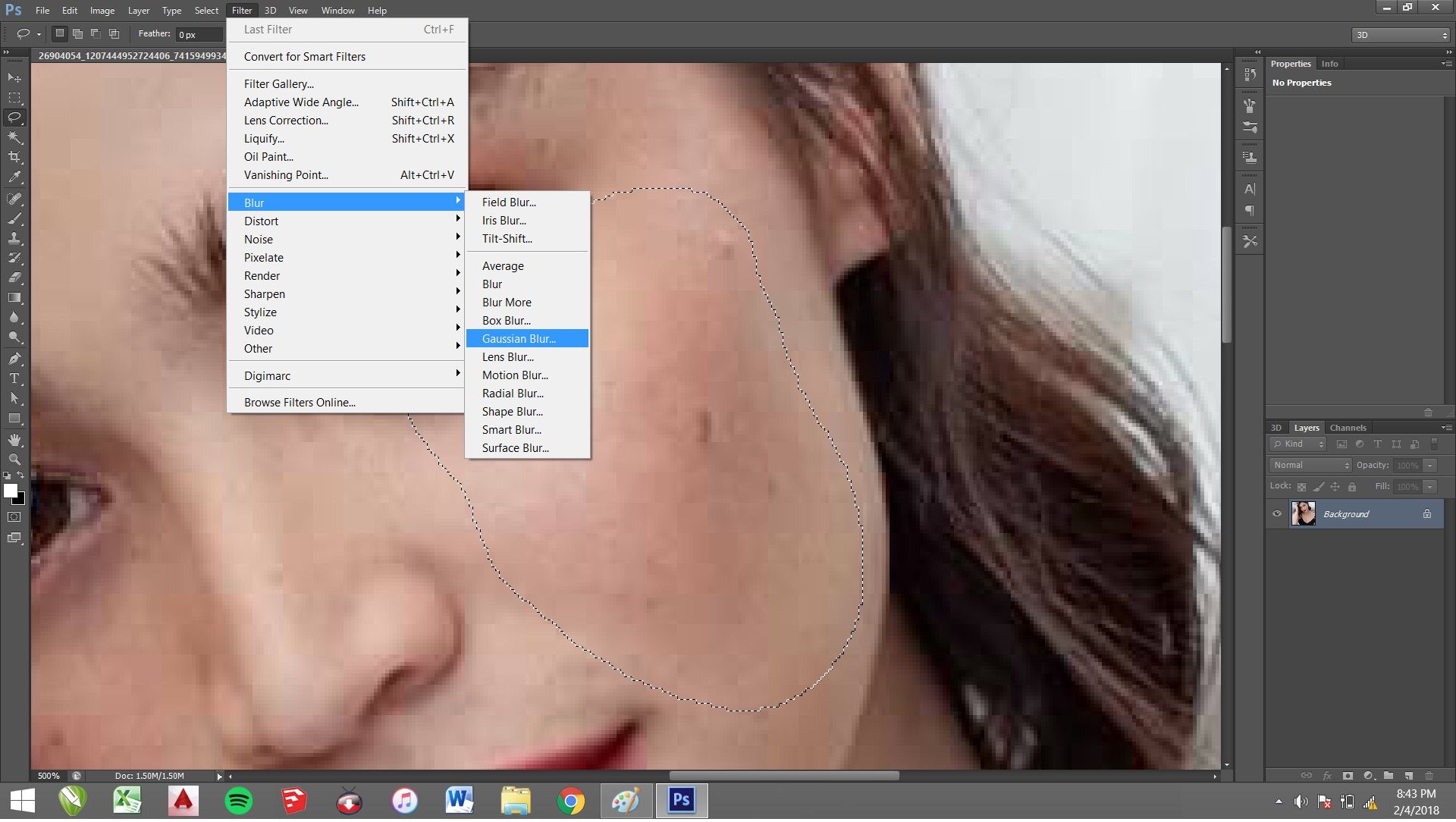Select the Eyedropper tool
The height and width of the screenshot is (822, 1456).
[14, 177]
